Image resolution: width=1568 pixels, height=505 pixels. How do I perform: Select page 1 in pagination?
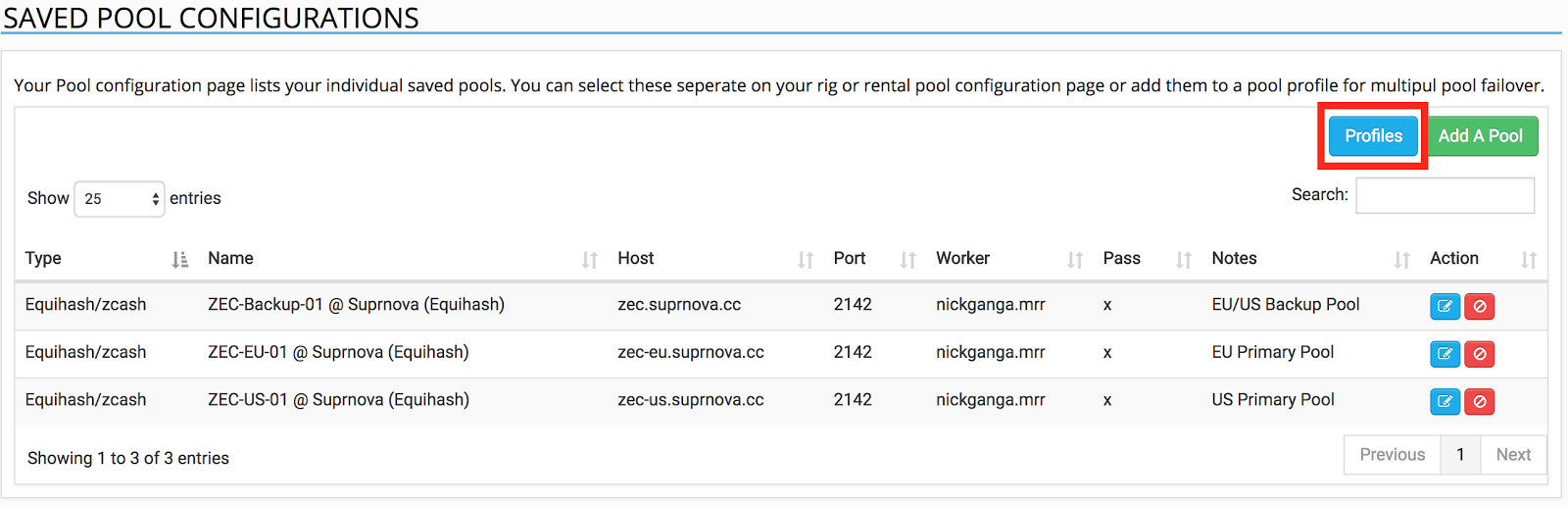1460,455
